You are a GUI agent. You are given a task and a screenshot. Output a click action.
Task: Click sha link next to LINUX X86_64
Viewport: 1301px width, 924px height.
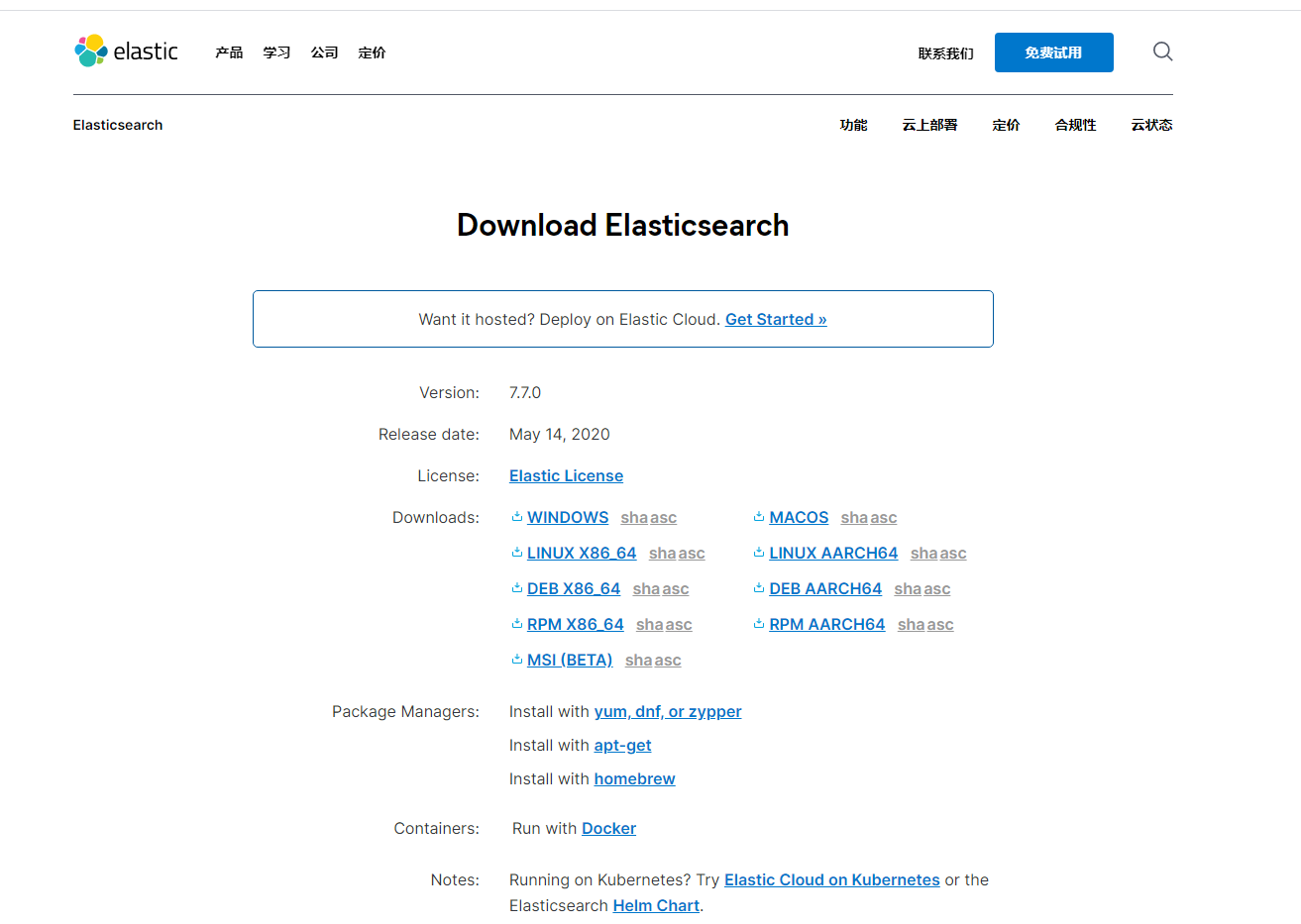pos(662,554)
